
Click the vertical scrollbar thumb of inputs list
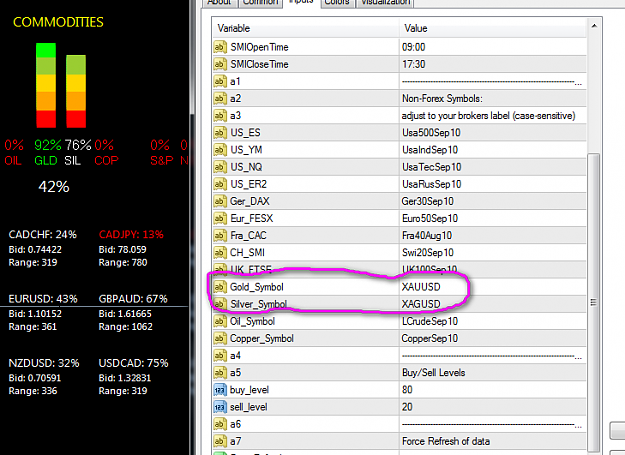click(594, 303)
